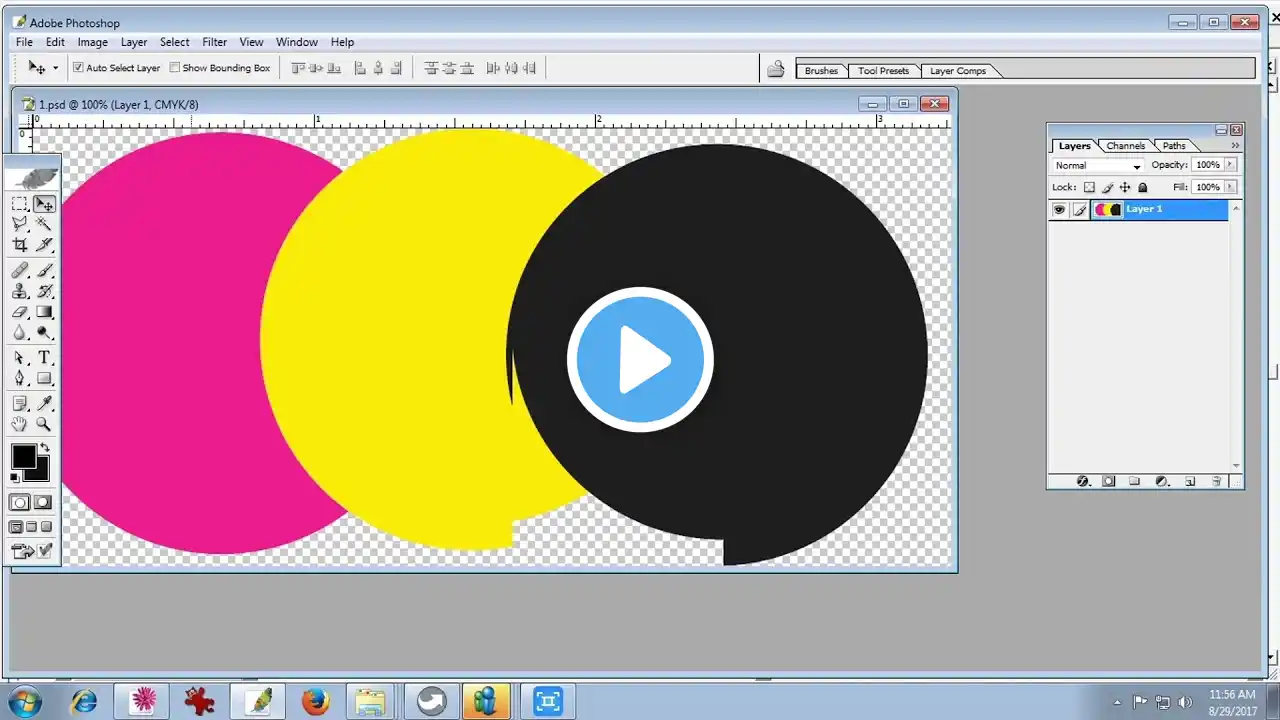Screen dimensions: 1280x720
Task: Switch to the Channels tab
Action: click(x=1125, y=146)
